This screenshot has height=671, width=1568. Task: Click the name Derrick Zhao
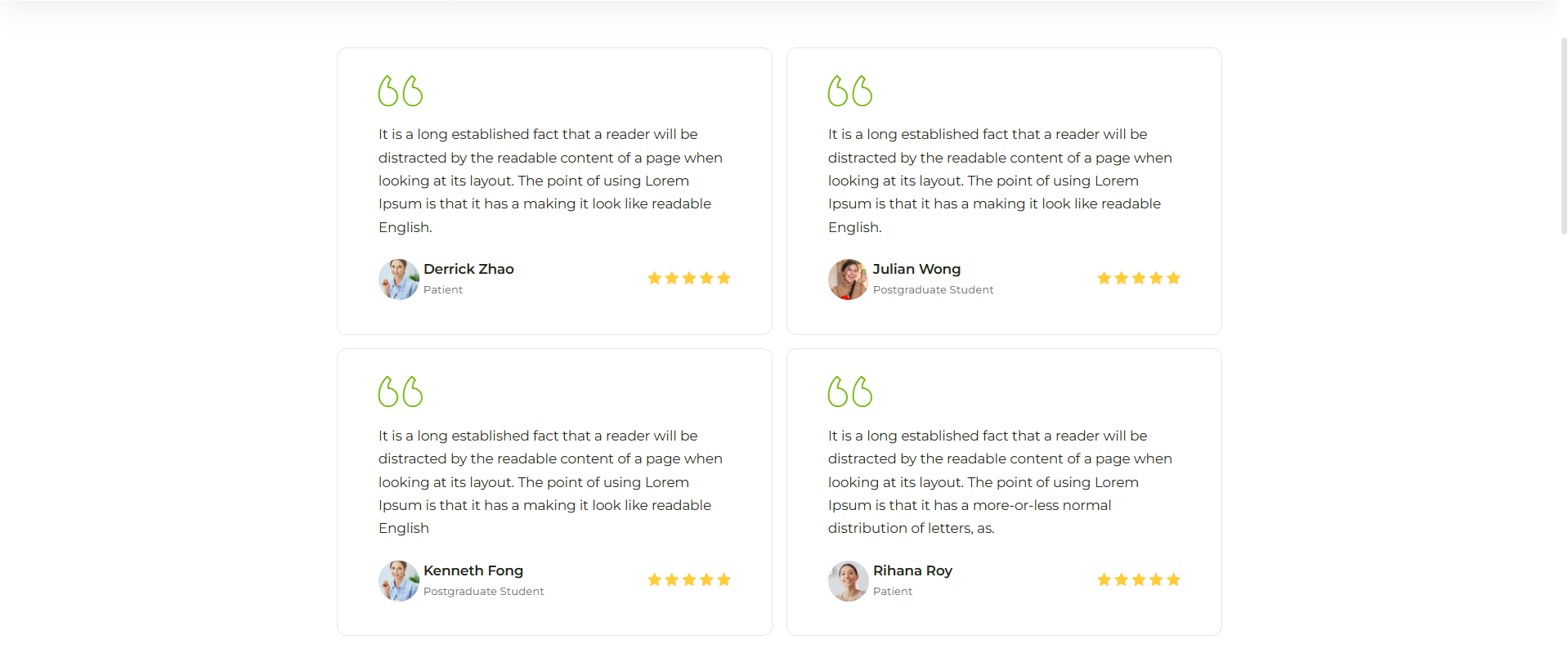tap(468, 269)
